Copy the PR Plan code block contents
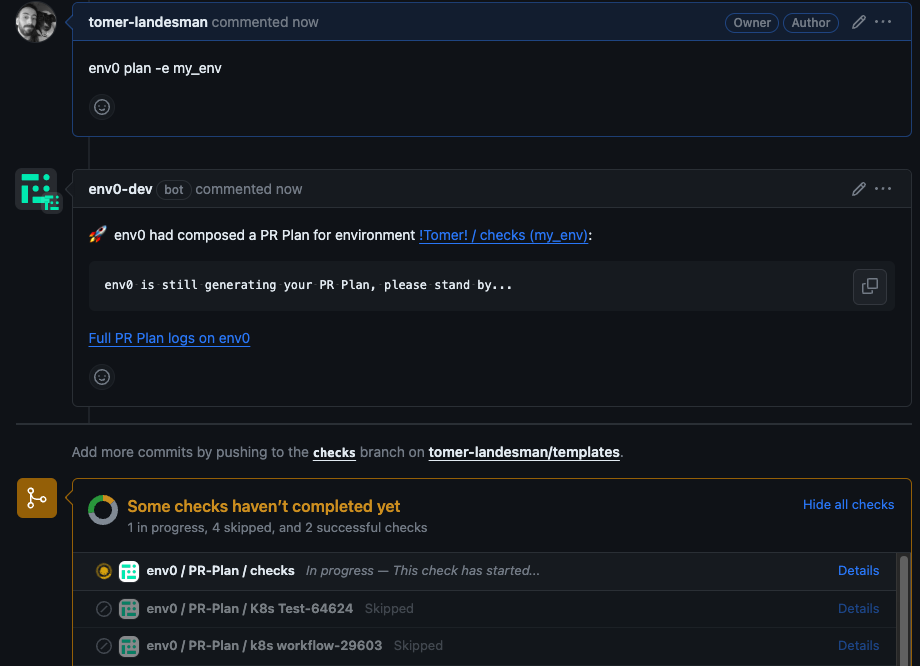920x666 pixels. (x=870, y=286)
